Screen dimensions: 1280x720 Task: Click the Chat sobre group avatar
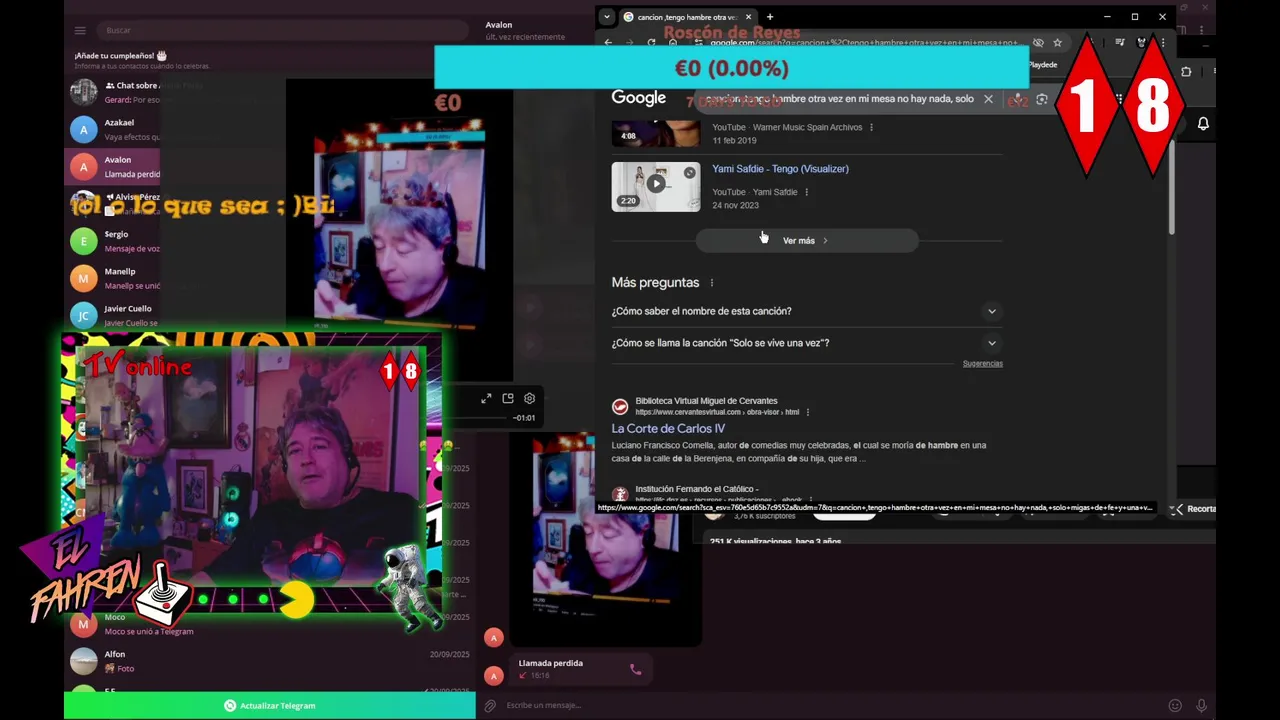[84, 92]
